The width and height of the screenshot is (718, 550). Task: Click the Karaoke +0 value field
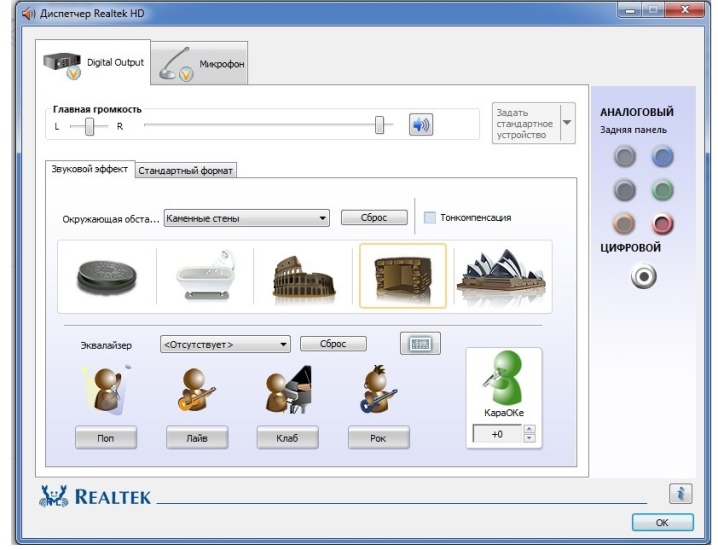pos(497,434)
